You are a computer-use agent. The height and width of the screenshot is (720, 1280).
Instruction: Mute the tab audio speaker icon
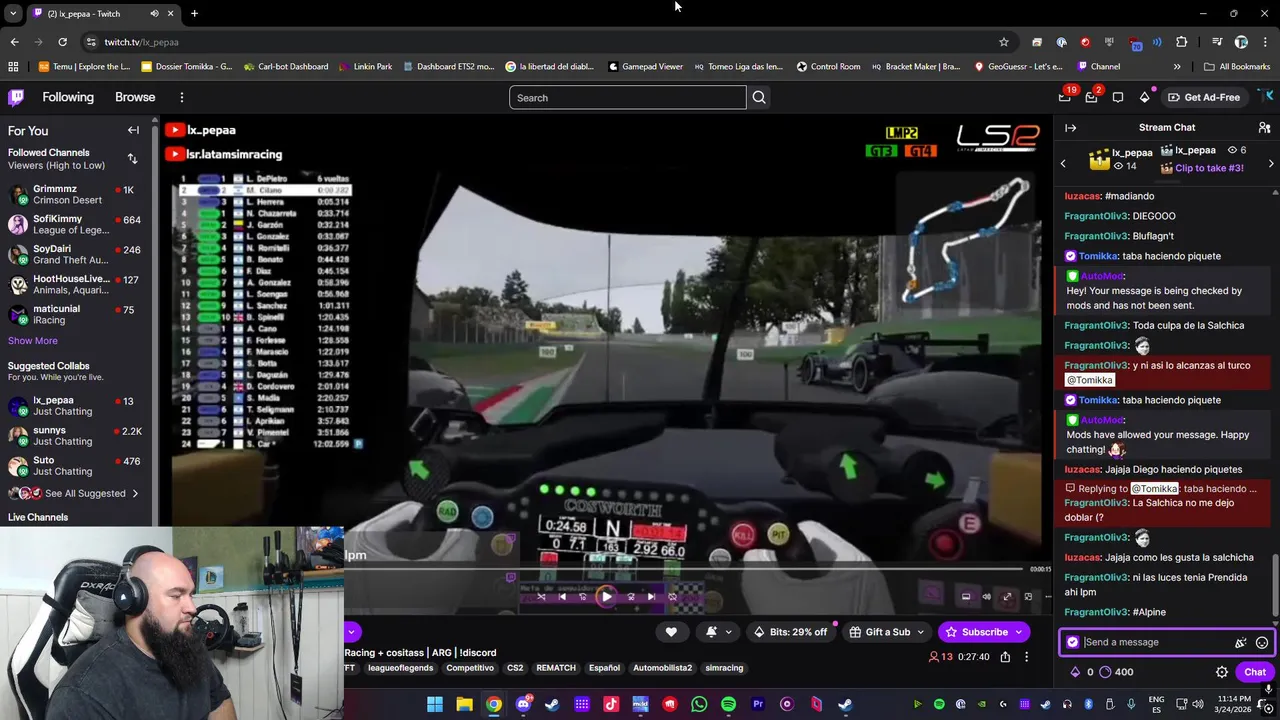coord(154,14)
